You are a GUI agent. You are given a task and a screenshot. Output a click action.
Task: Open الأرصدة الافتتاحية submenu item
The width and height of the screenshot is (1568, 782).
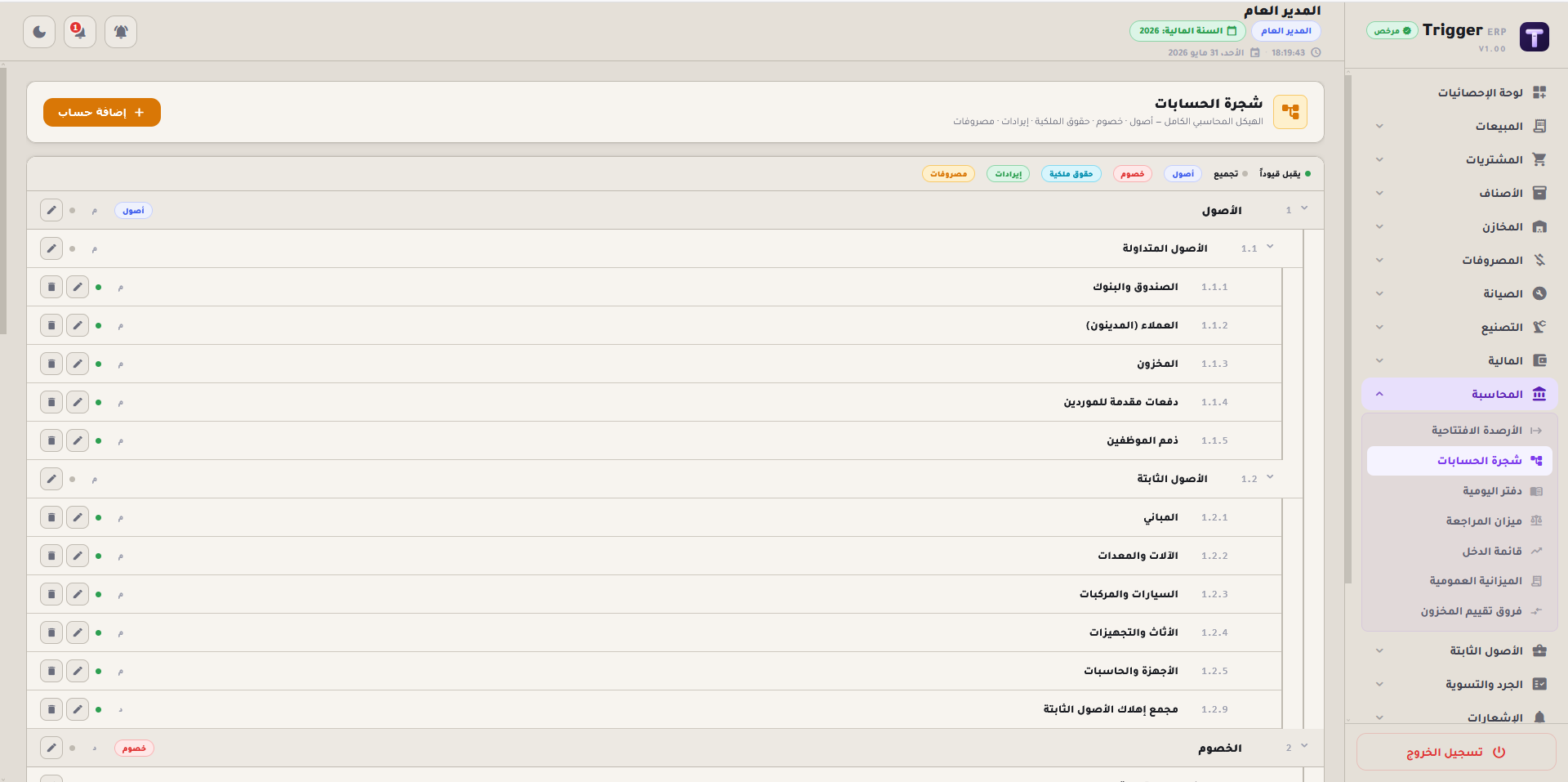pyautogui.click(x=1459, y=430)
